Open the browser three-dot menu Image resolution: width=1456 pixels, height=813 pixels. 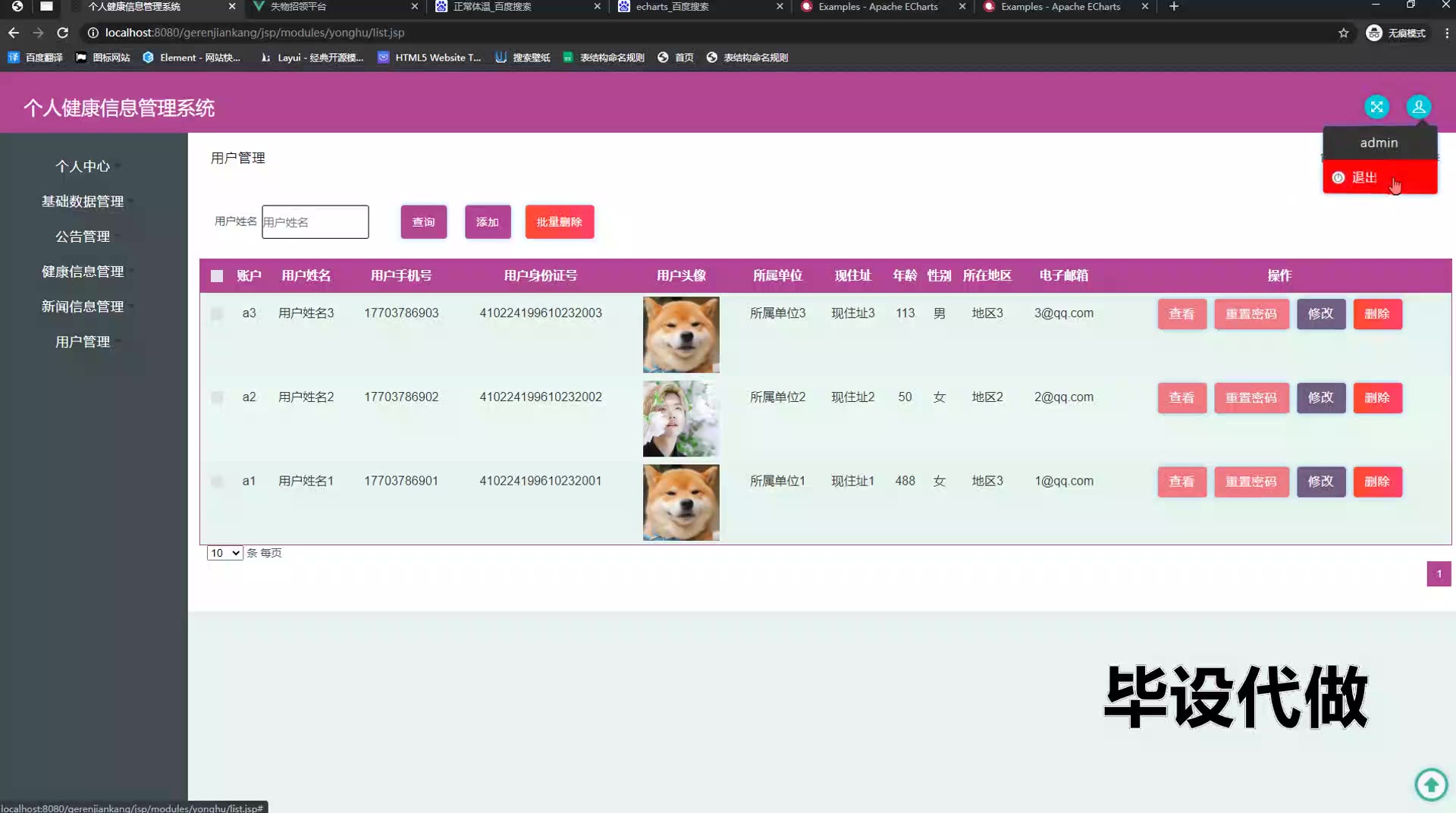tap(1446, 33)
